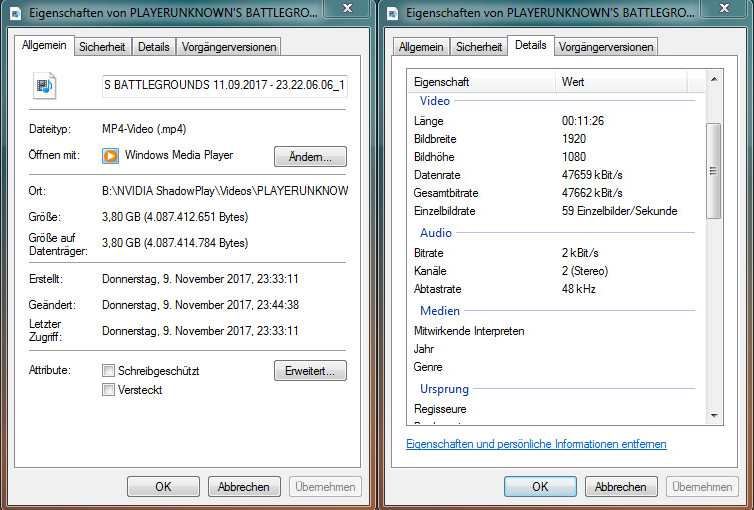Close the right properties window

click(724, 8)
